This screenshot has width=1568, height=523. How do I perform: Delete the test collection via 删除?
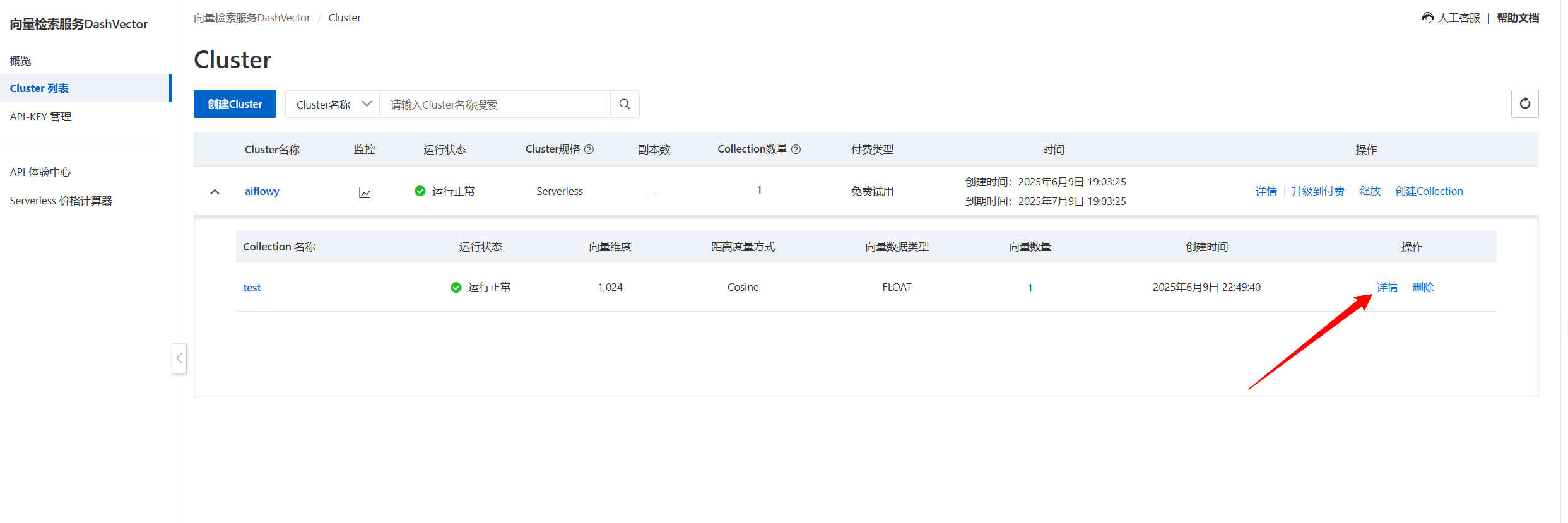(1423, 287)
